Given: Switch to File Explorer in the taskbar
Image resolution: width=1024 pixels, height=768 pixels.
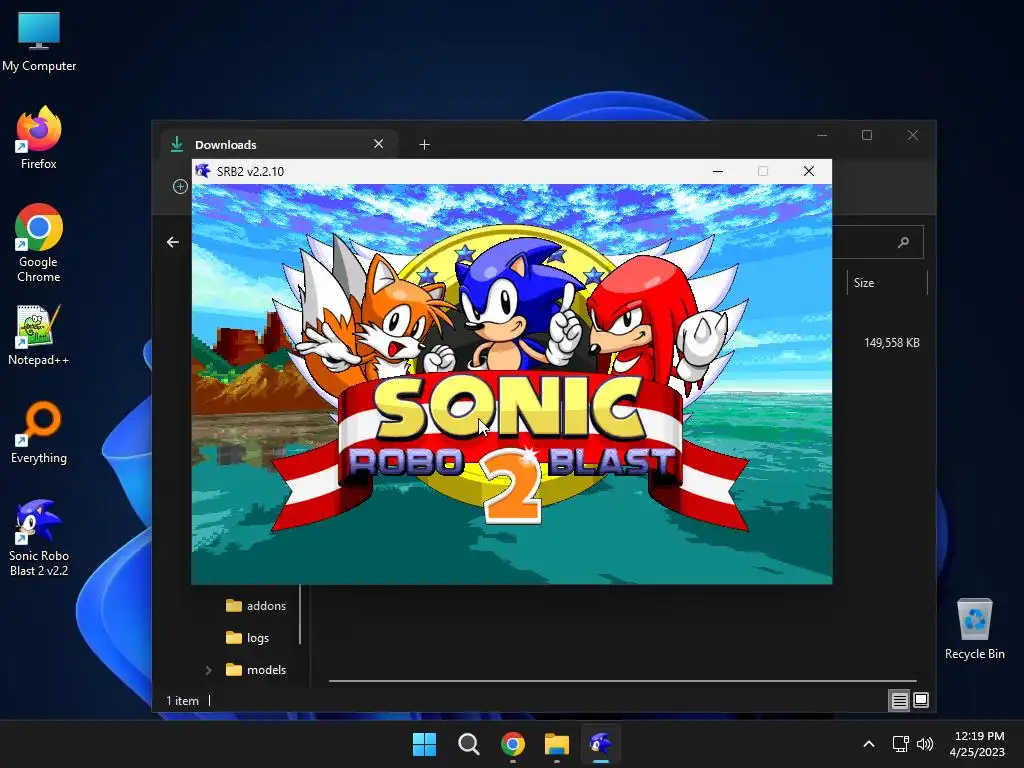Looking at the screenshot, I should (x=557, y=744).
